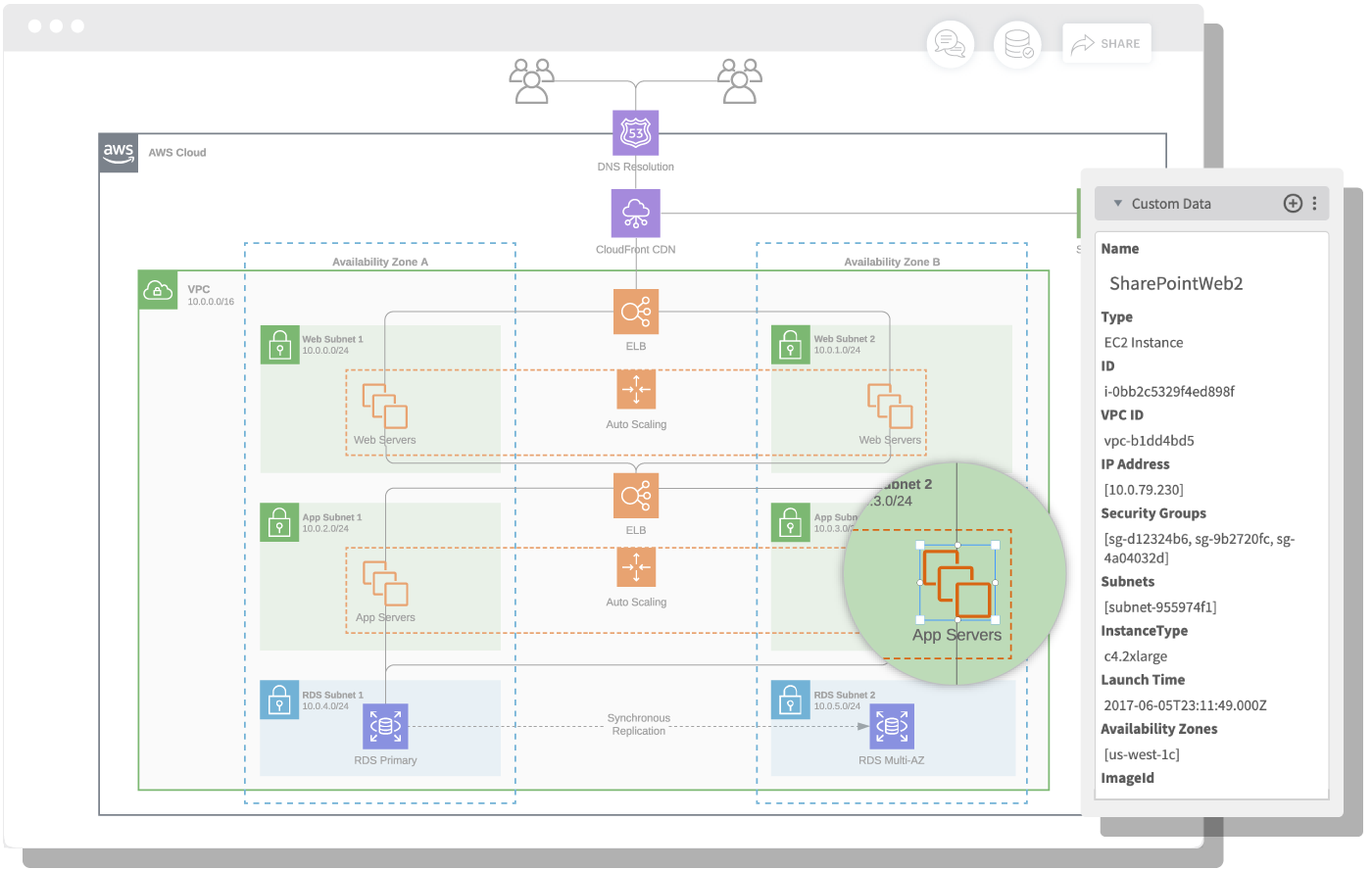Click the Web Subnet 1 lock icon

point(280,346)
